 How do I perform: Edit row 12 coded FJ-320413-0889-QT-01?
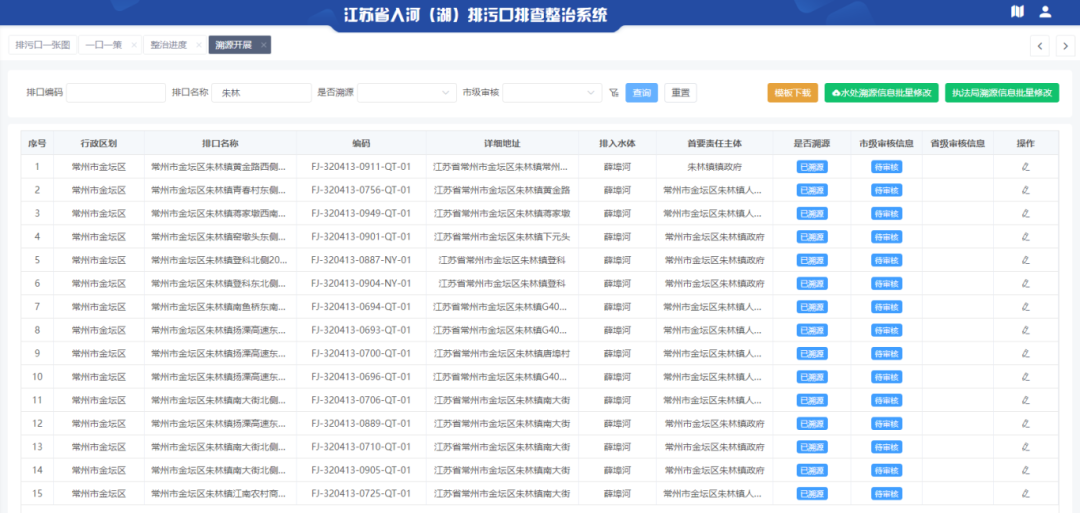coord(1026,424)
